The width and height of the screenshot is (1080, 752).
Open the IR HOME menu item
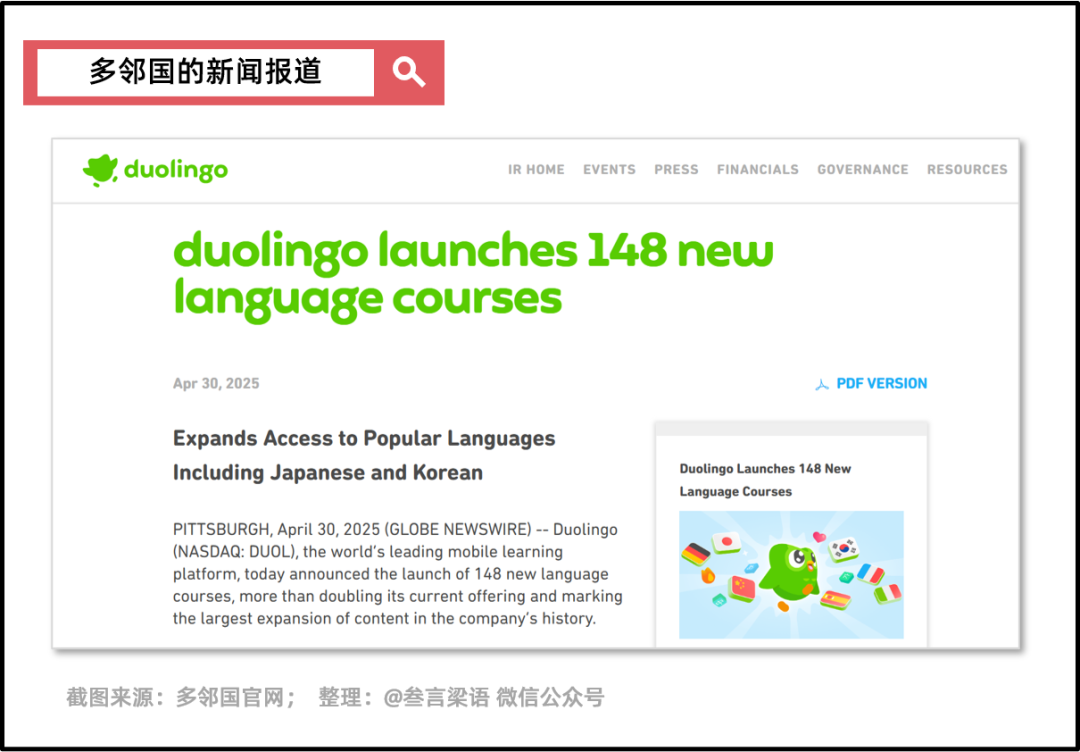point(536,169)
